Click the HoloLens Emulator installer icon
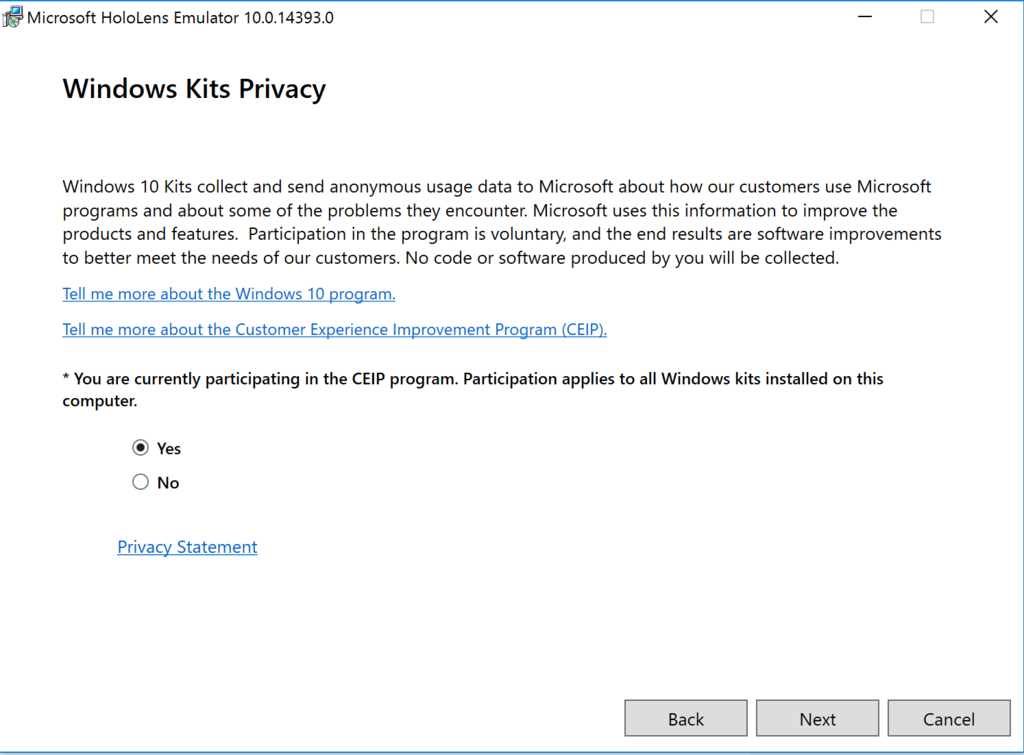Screen dimensions: 1024x755 point(13,17)
